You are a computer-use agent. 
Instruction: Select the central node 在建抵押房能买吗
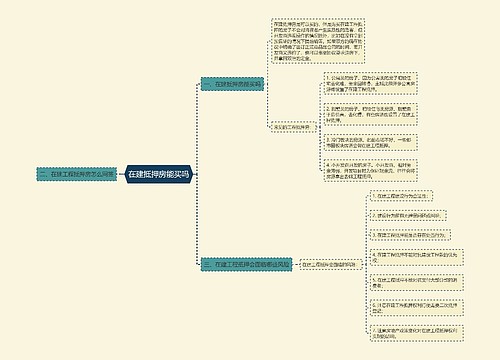coord(159,174)
